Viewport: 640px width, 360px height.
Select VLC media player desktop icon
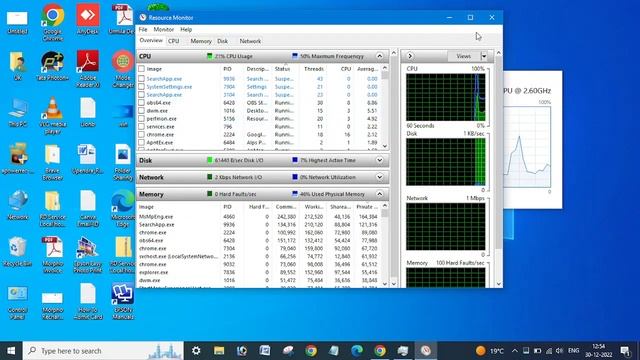point(53,115)
